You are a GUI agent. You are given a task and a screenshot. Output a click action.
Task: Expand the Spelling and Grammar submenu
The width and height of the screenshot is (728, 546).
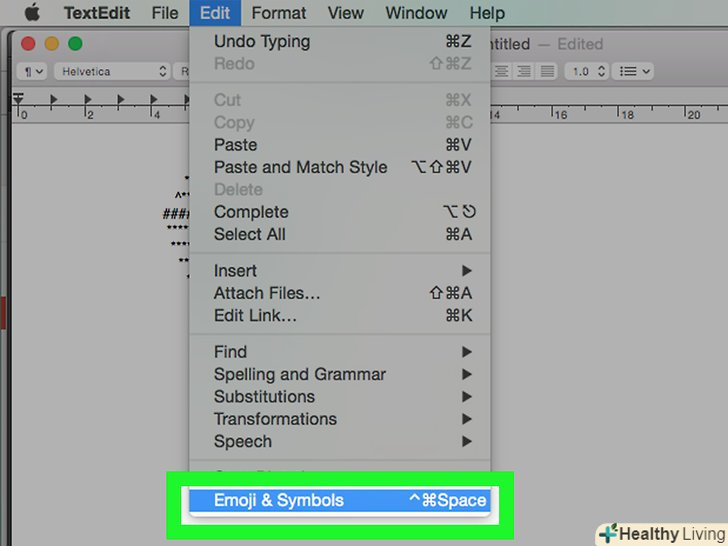pyautogui.click(x=340, y=374)
